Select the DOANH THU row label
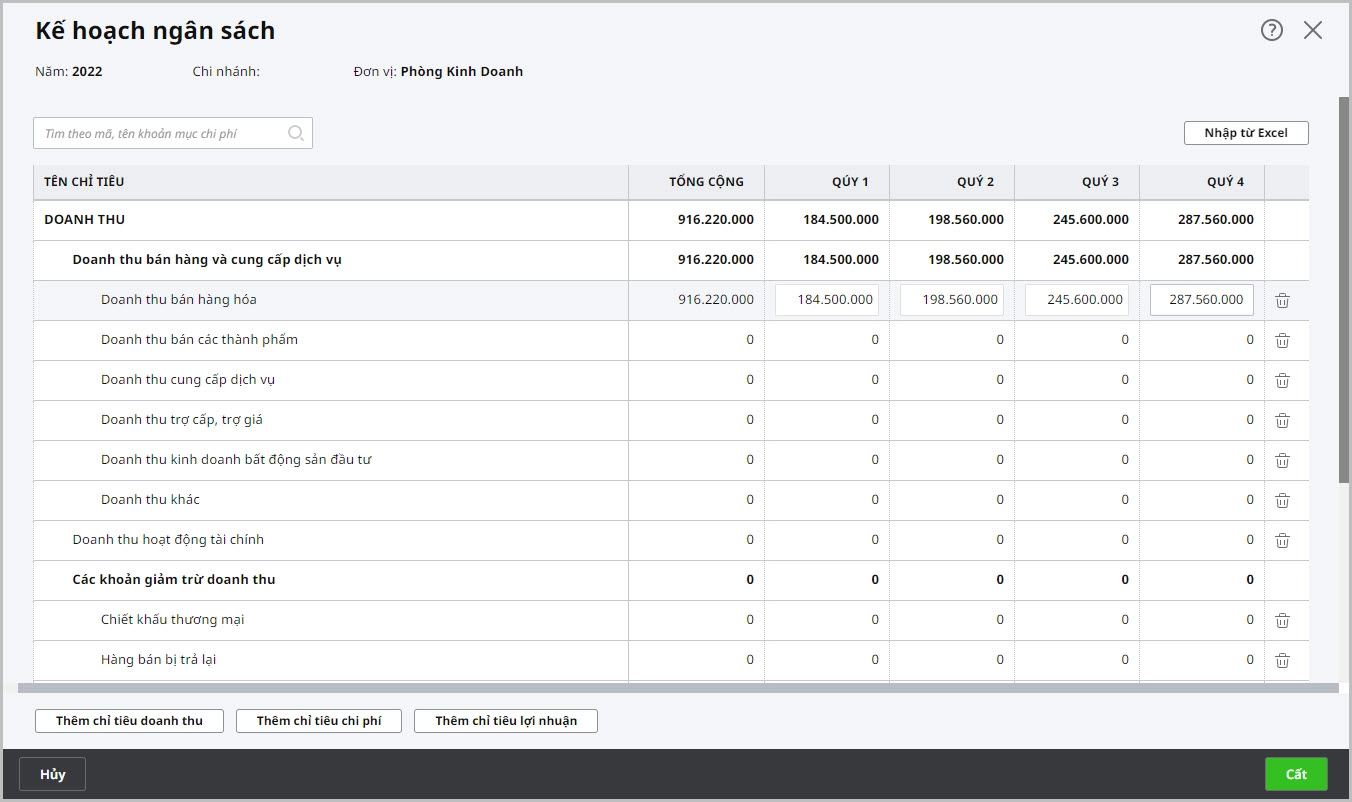Viewport: 1352px width, 802px height. click(85, 220)
